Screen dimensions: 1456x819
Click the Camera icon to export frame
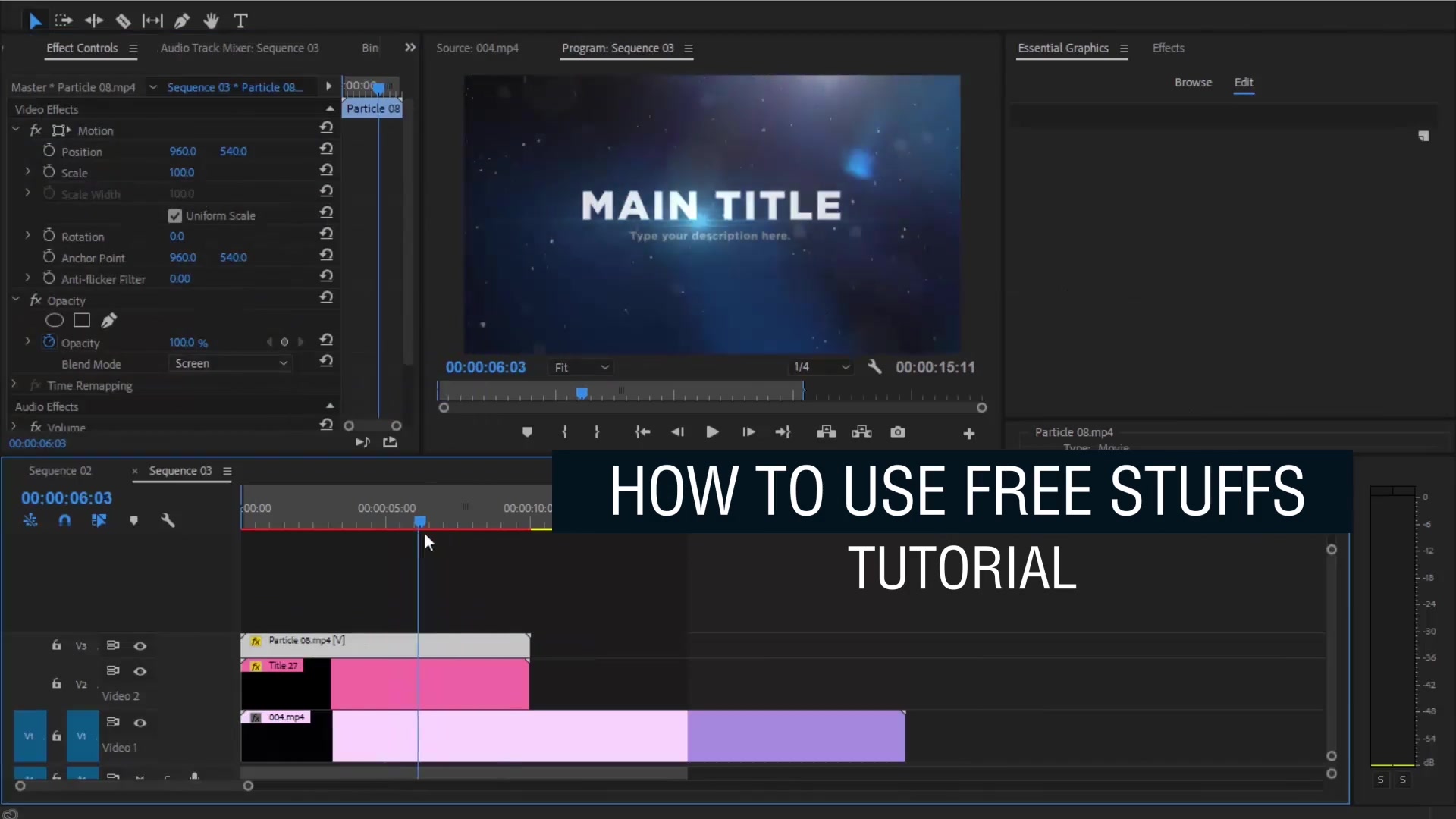click(x=898, y=432)
